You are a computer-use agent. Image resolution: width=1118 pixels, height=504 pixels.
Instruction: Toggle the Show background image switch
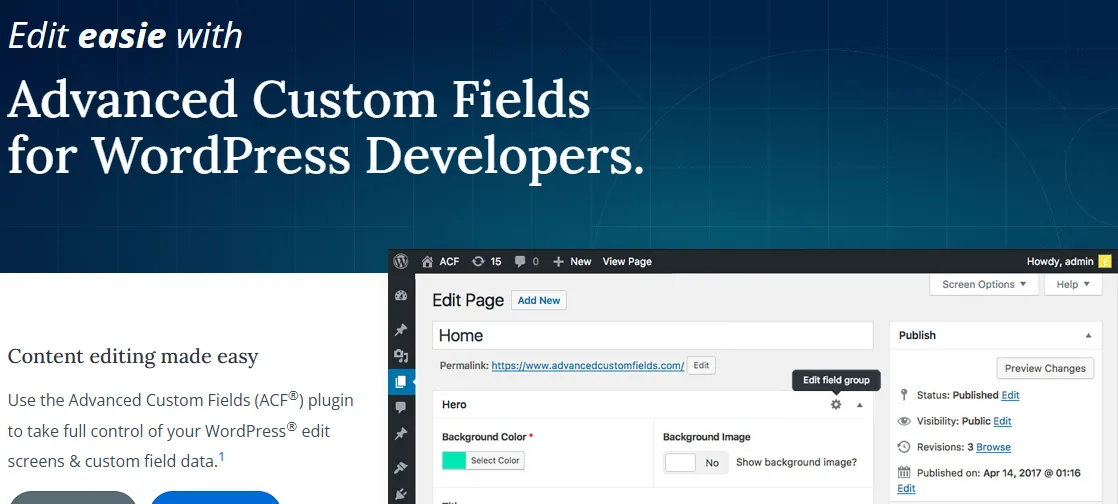[x=696, y=463]
